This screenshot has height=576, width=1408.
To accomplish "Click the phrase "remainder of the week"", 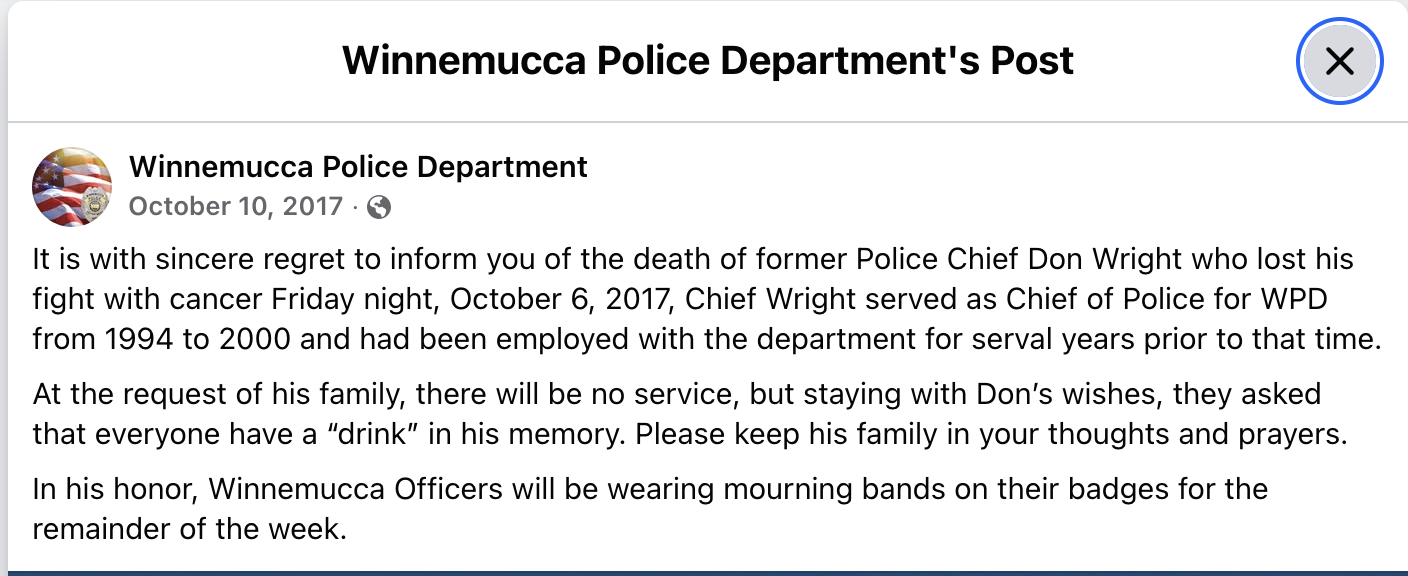I will coord(189,528).
